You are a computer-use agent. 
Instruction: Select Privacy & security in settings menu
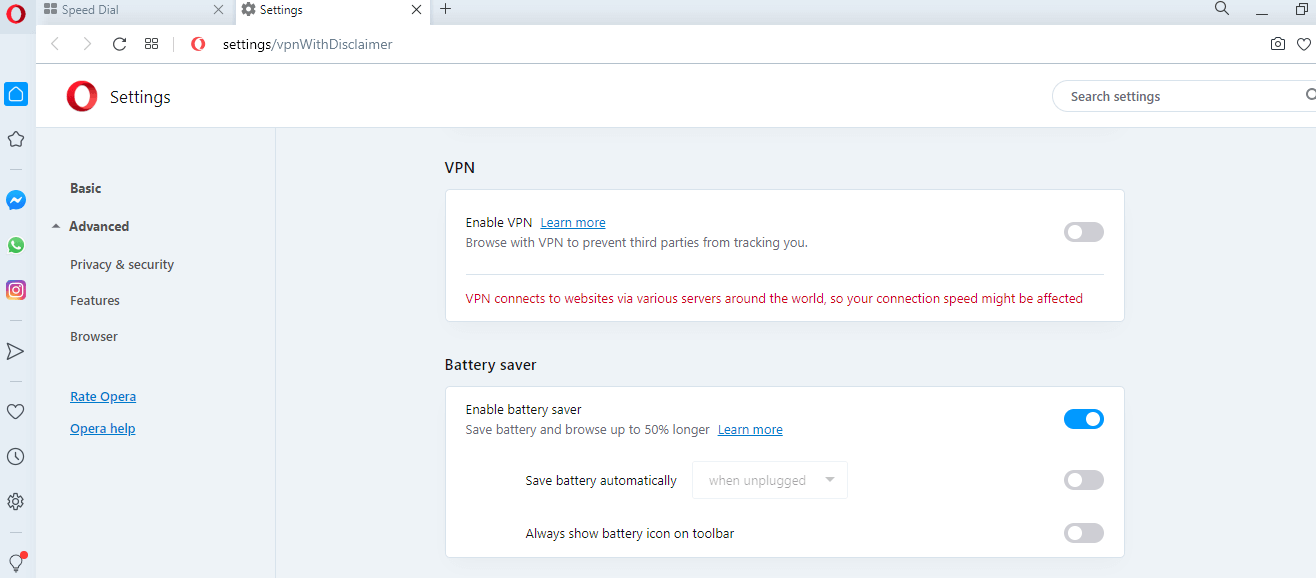[121, 264]
